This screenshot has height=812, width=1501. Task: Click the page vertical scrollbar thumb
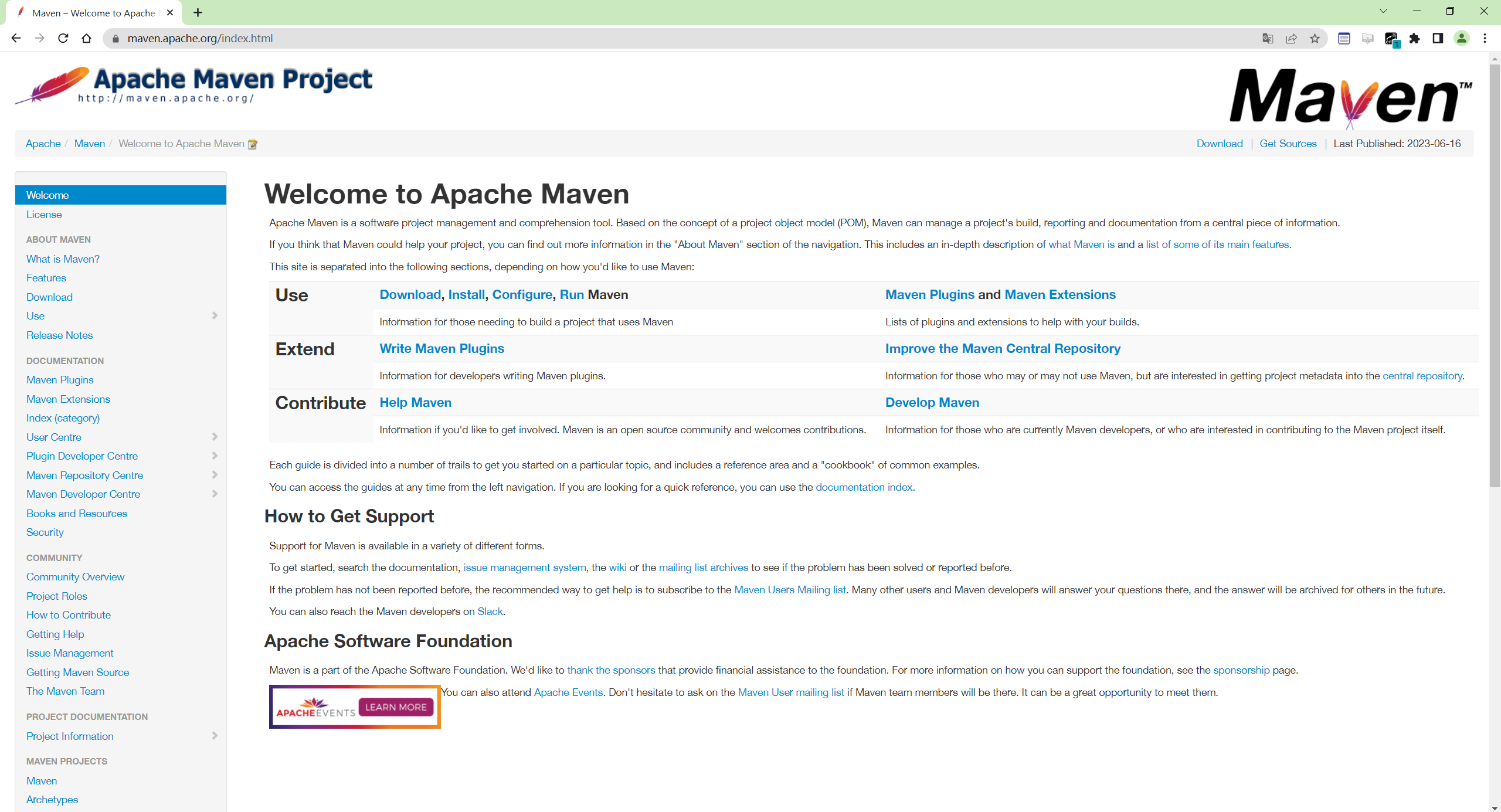tap(1495, 276)
